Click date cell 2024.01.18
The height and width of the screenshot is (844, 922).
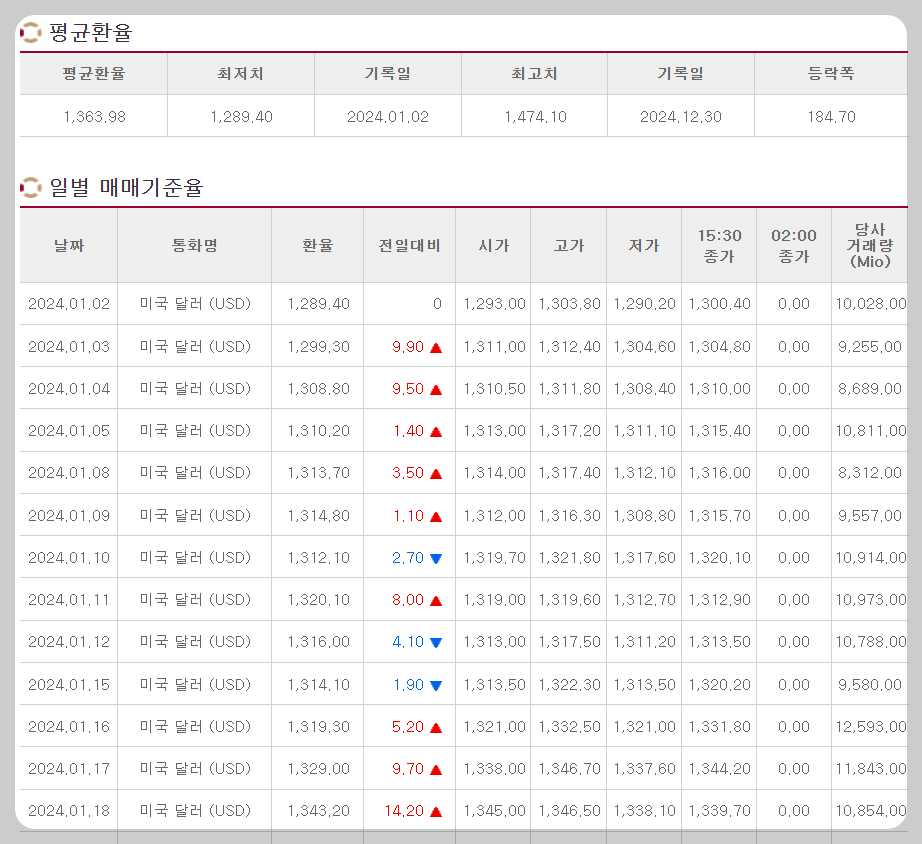point(69,810)
